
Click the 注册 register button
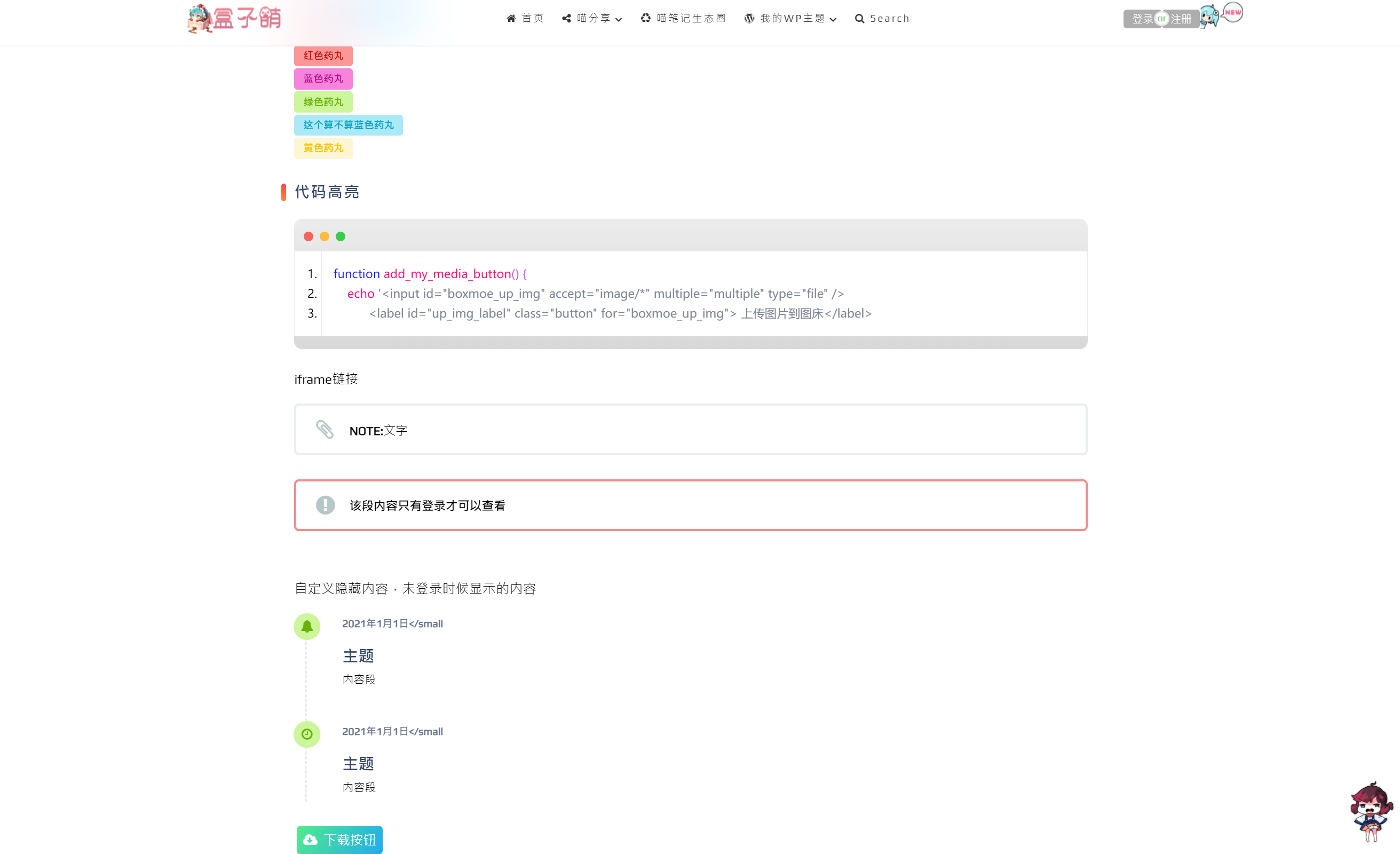(x=1181, y=19)
